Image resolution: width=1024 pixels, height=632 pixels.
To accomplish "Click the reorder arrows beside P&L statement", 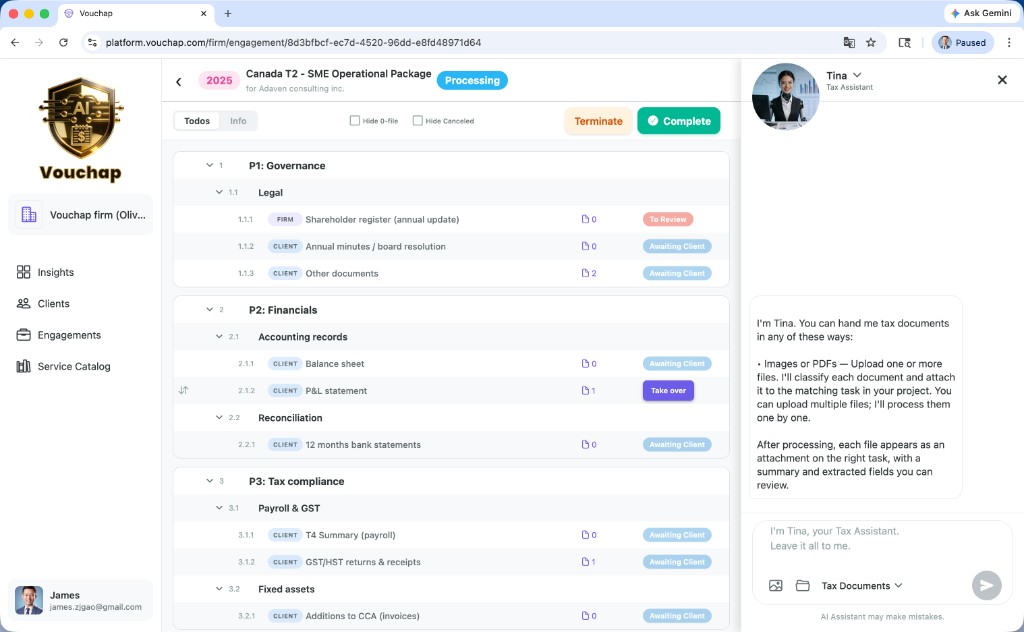I will [x=184, y=390].
